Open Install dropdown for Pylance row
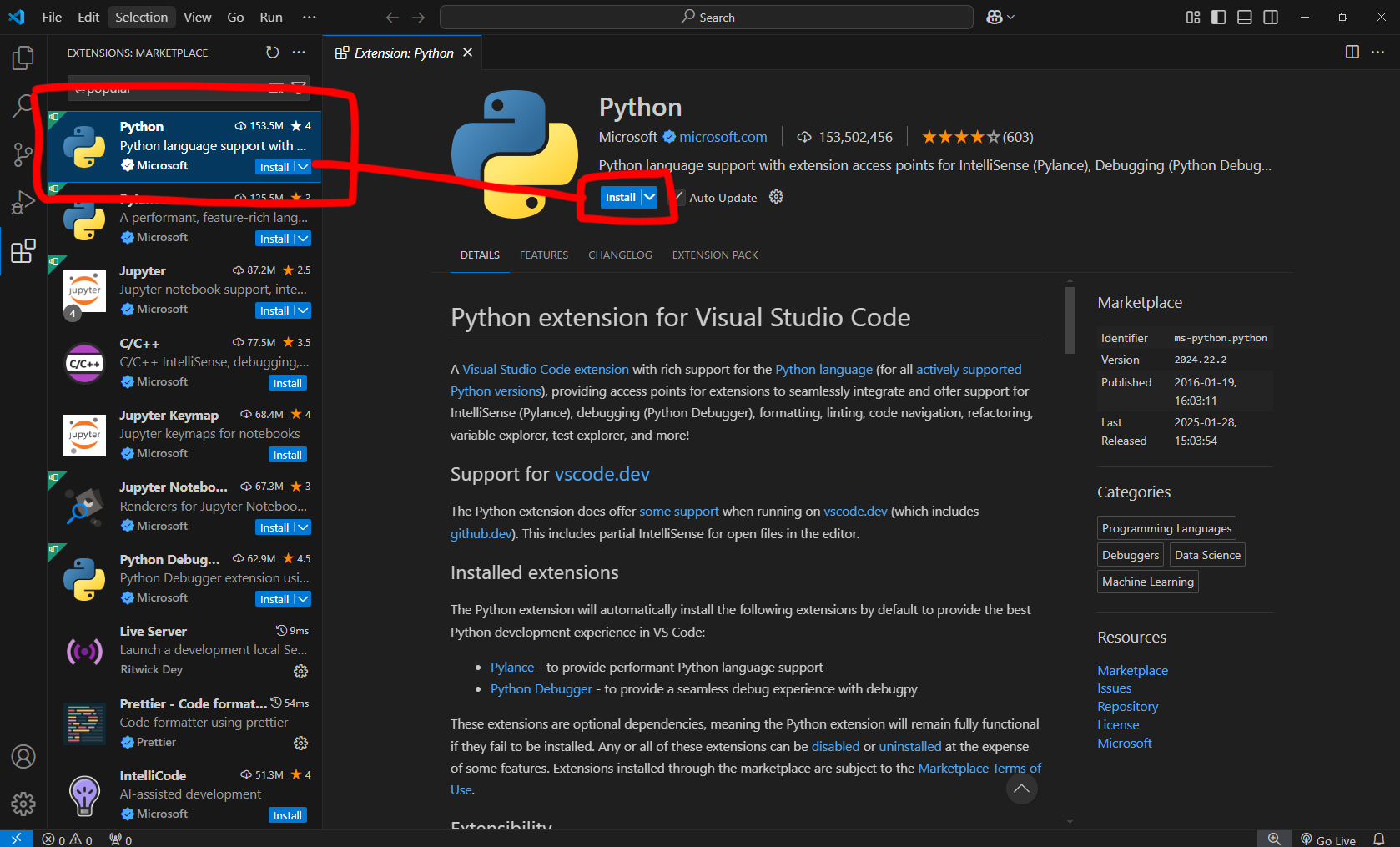This screenshot has height=847, width=1400. pos(303,239)
